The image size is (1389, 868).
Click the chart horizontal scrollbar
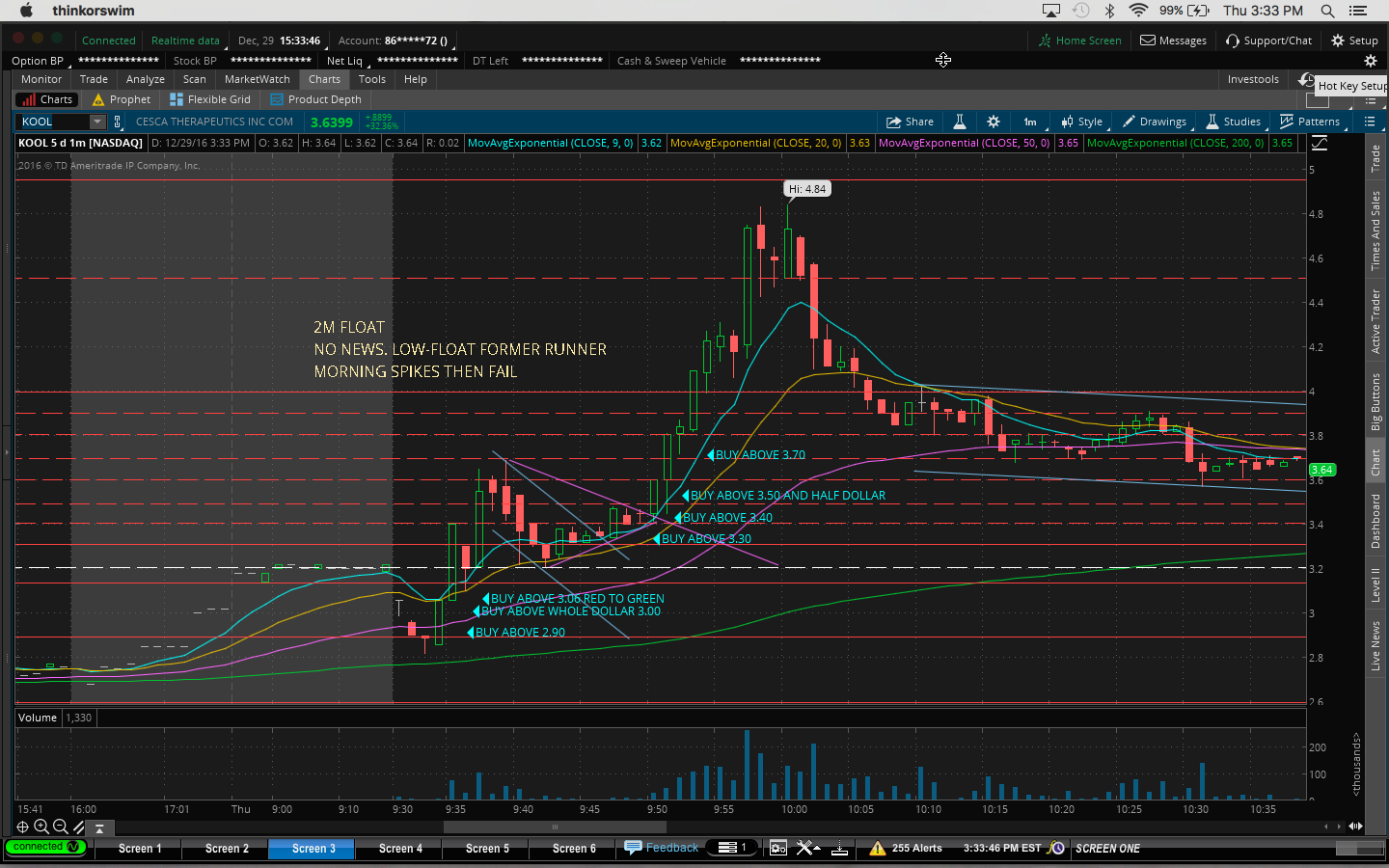tap(555, 827)
